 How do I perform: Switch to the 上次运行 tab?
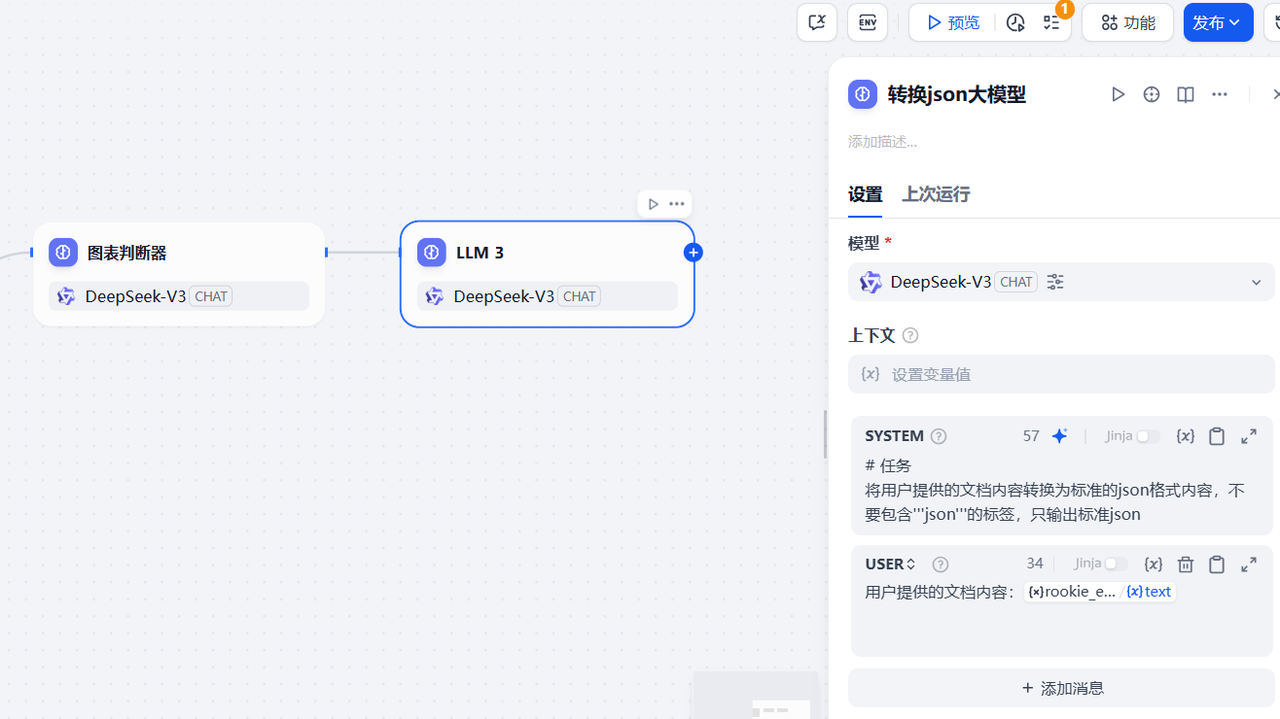(936, 194)
